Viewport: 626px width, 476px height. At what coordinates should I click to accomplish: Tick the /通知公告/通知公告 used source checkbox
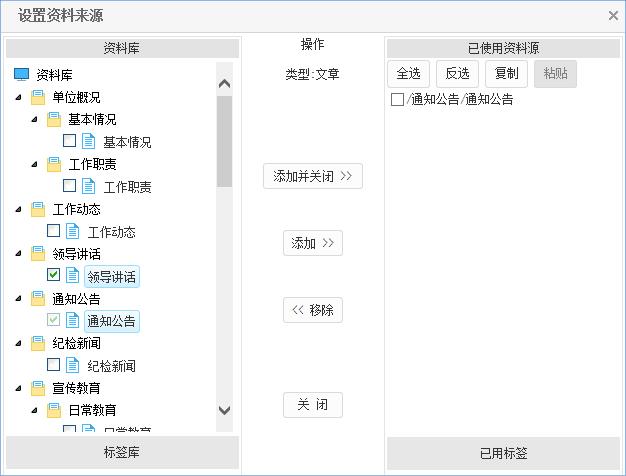397,99
